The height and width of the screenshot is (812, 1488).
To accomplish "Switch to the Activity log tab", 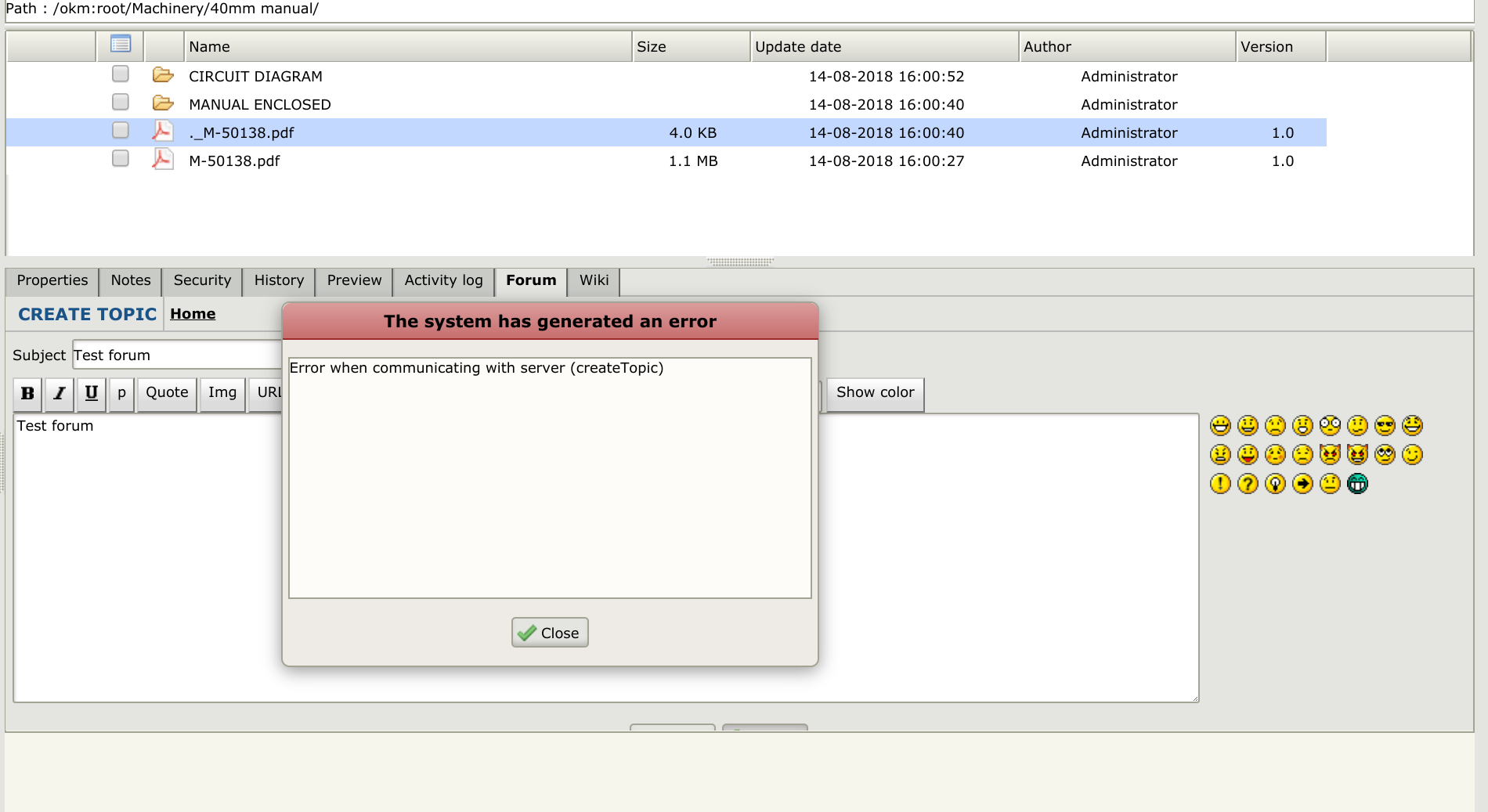I will (443, 280).
